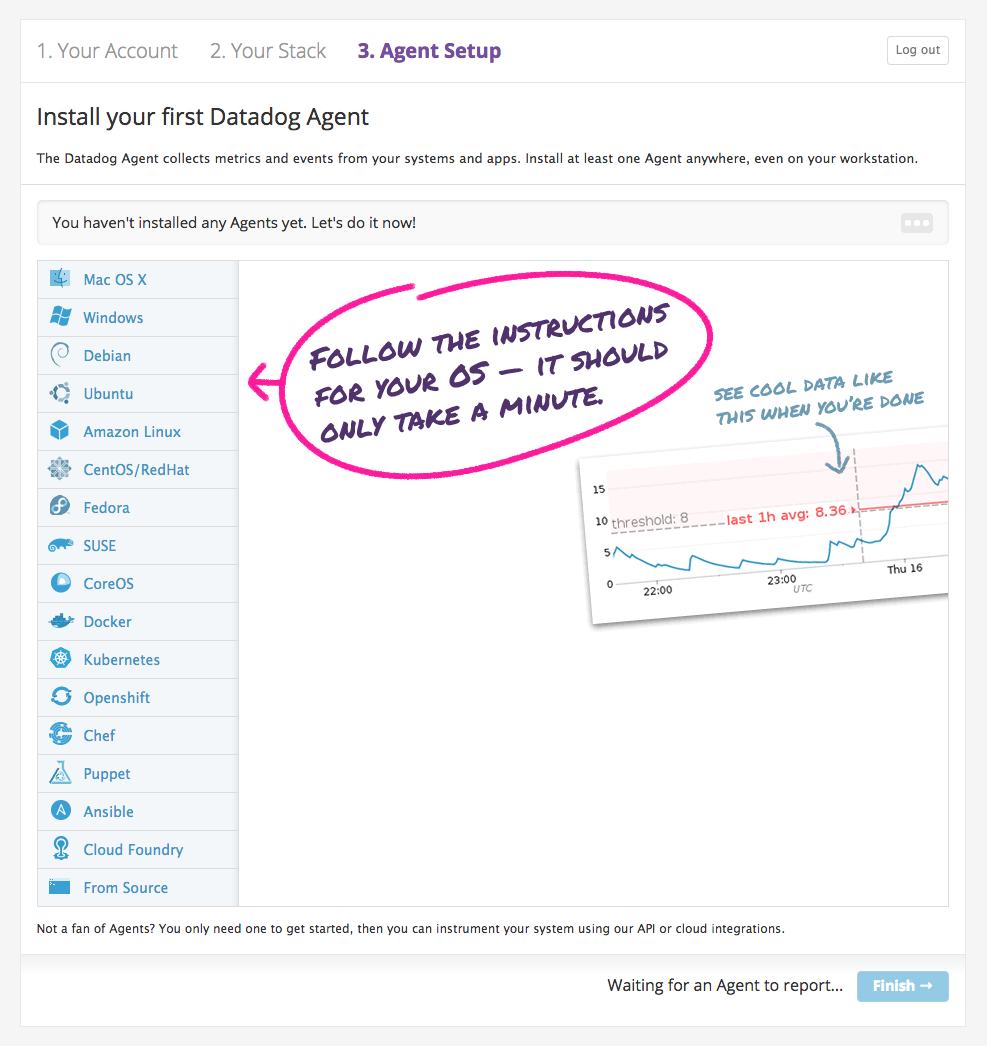Screen dimensions: 987x1046
Task: Click the Debian swirl icon
Action: click(60, 355)
